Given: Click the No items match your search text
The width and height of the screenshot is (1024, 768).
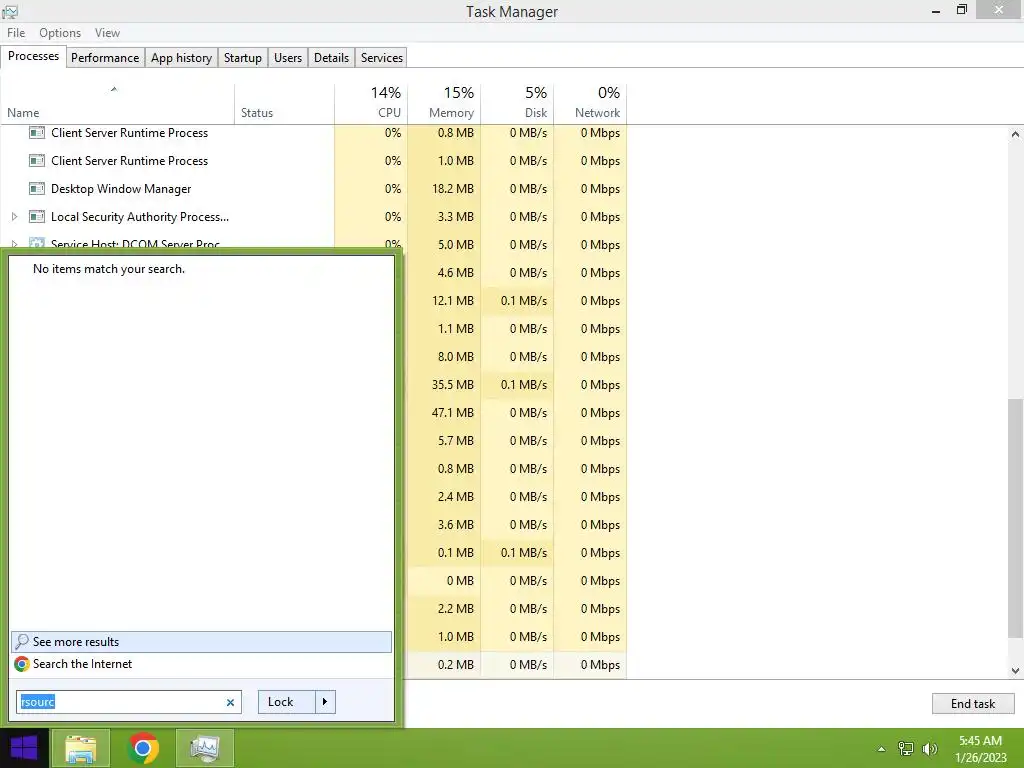Looking at the screenshot, I should [x=109, y=269].
